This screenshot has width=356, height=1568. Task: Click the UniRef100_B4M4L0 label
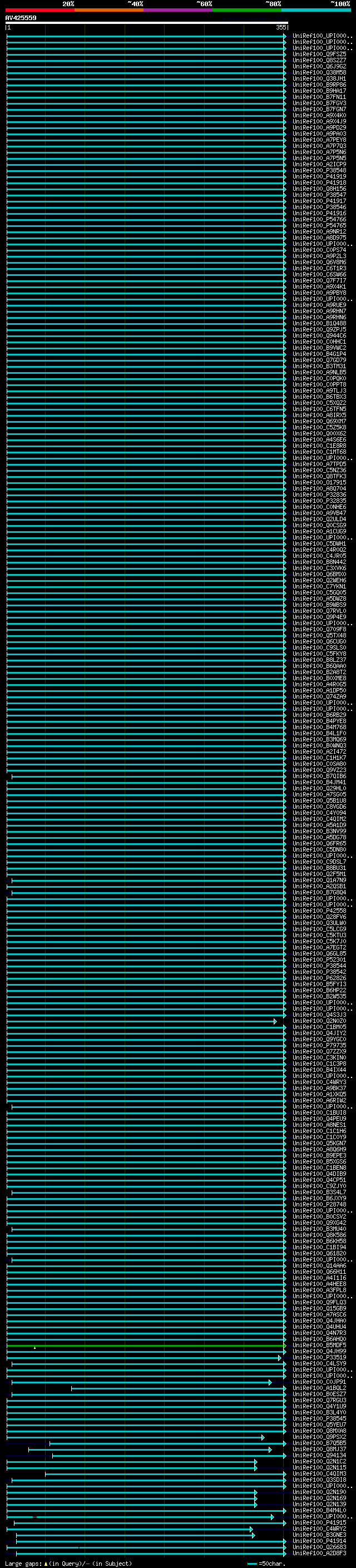click(319, 1510)
